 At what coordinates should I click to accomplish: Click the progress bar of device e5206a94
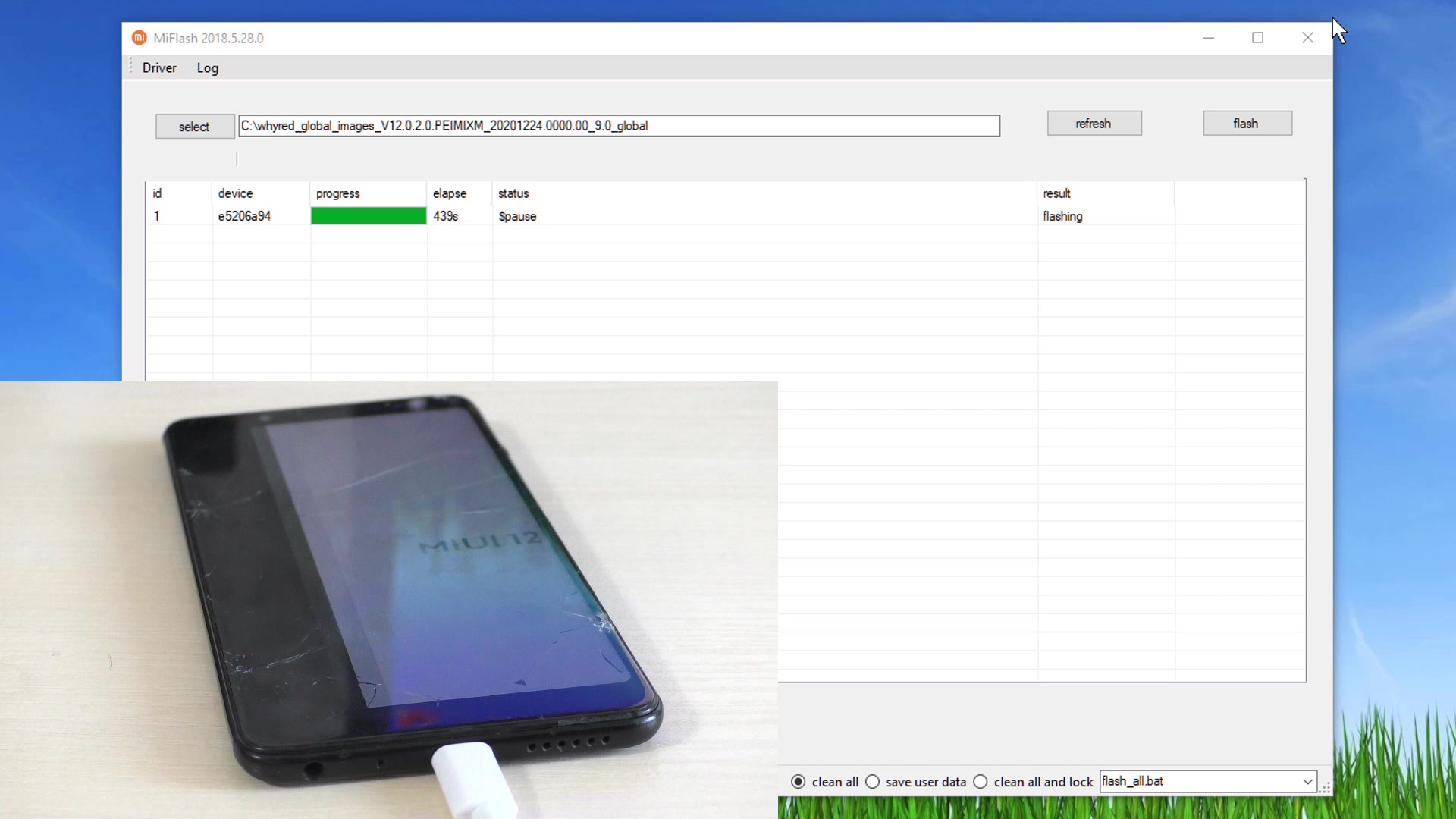368,216
